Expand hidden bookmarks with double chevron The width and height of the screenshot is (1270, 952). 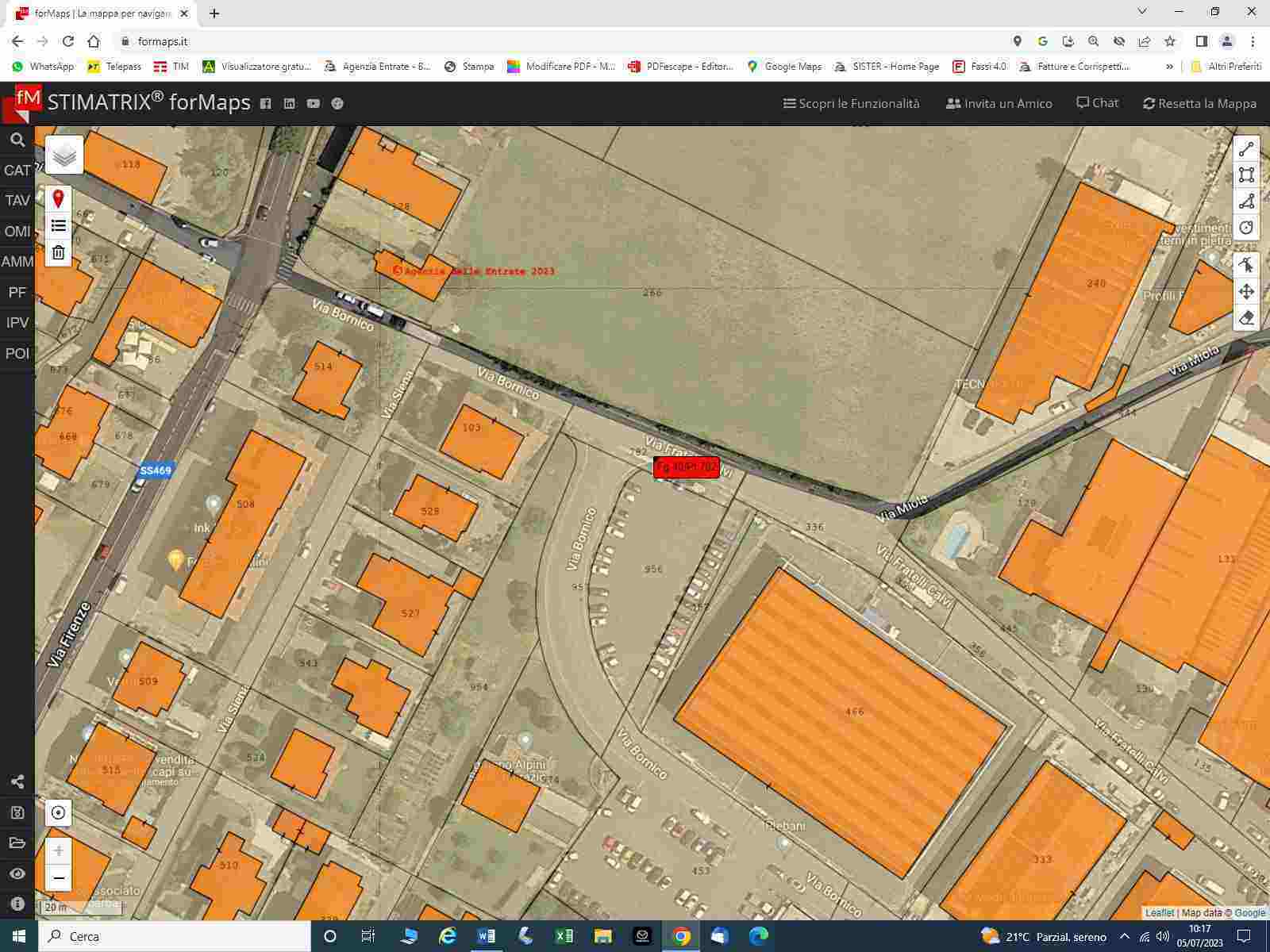click(1169, 67)
